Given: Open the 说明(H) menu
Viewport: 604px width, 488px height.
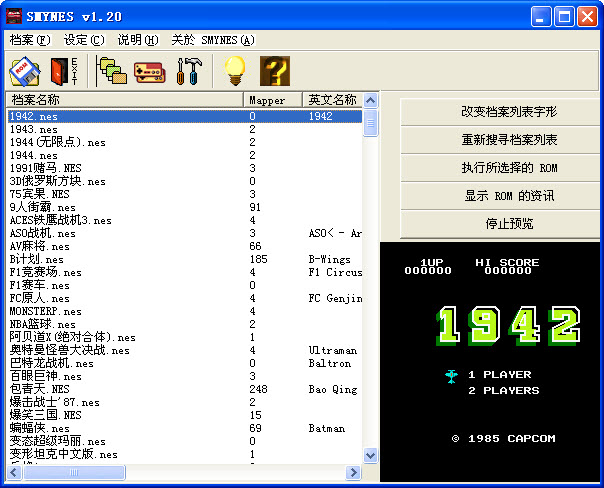Looking at the screenshot, I should (137, 40).
